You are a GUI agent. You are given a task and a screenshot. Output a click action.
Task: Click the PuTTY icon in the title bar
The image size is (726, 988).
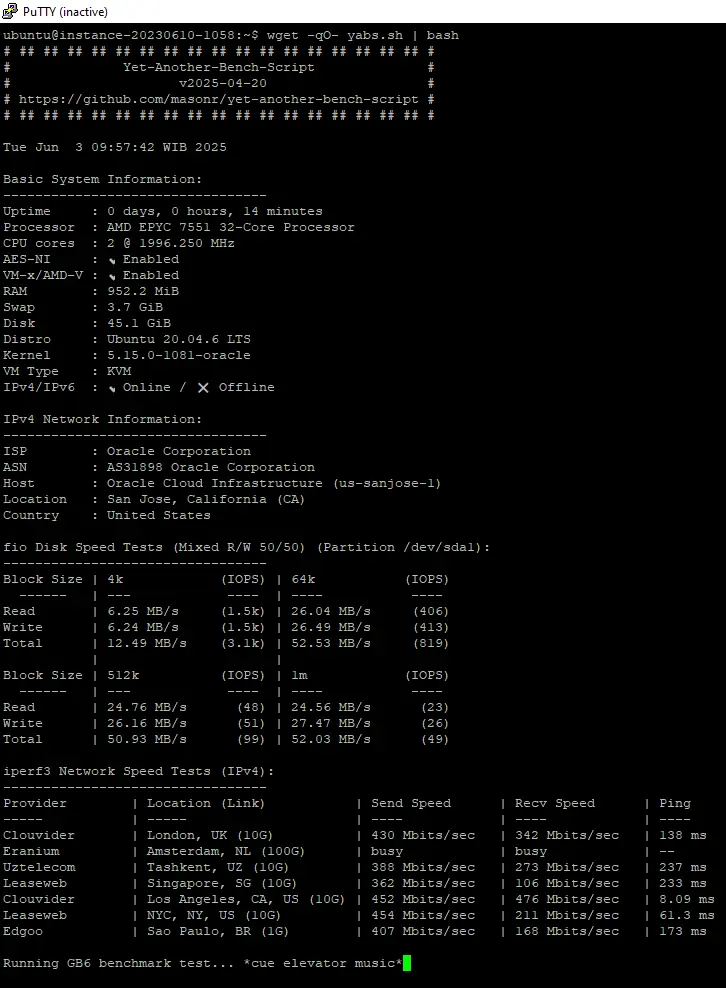[x=9, y=11]
